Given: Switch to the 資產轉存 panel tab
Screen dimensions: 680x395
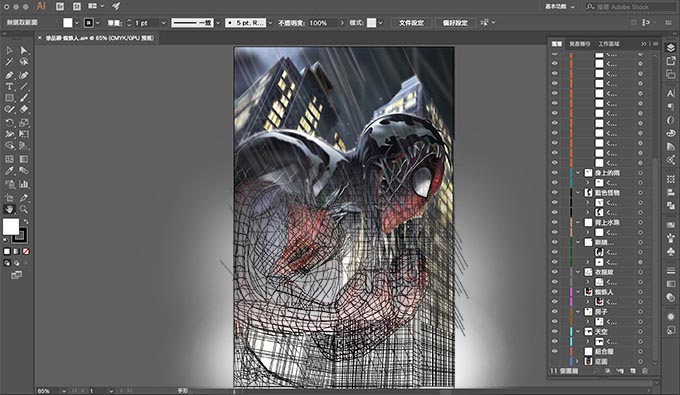Looking at the screenshot, I should (x=579, y=44).
